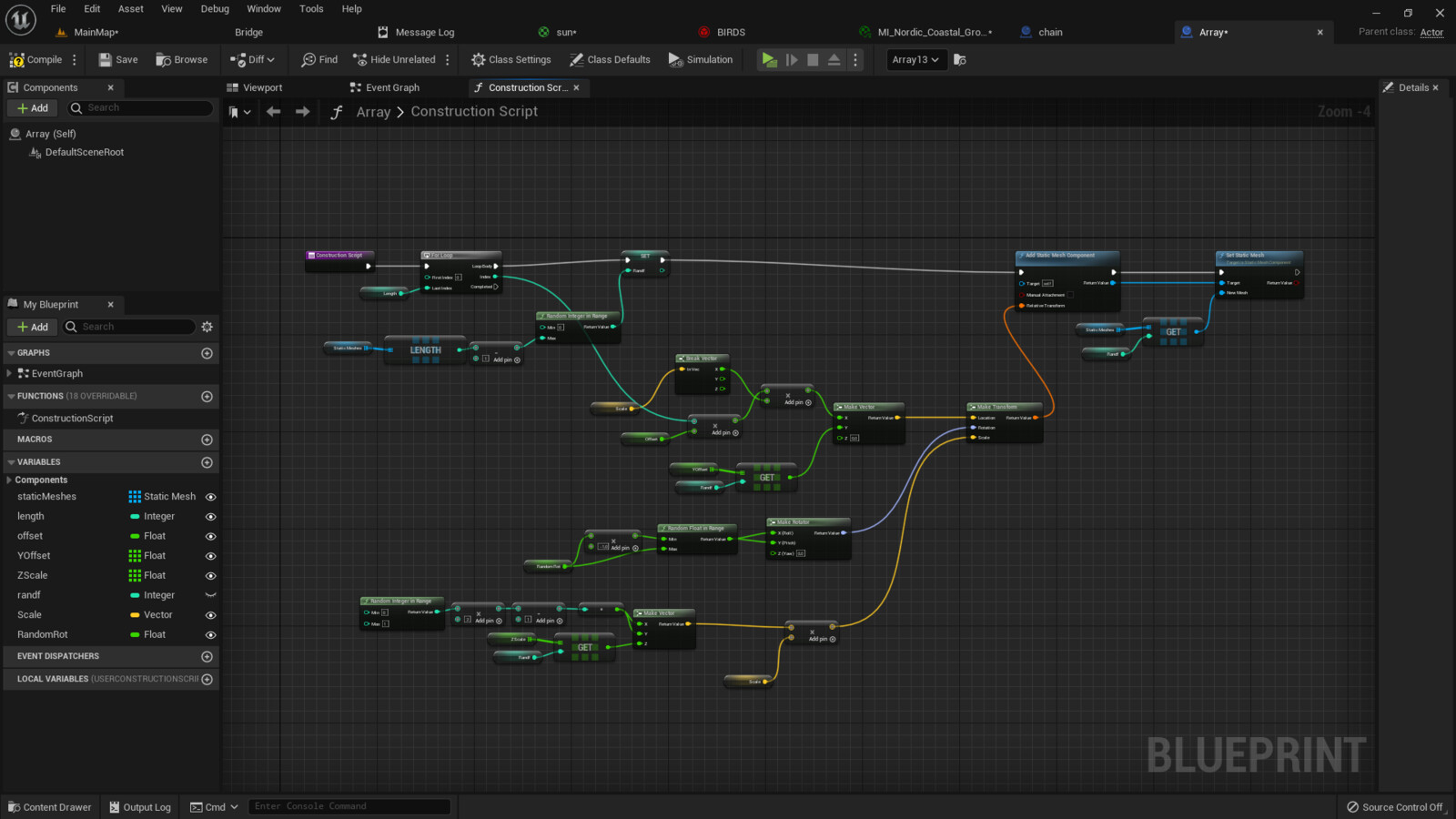Open the Find search in the blueprint
The image size is (1456, 819).
tap(318, 59)
